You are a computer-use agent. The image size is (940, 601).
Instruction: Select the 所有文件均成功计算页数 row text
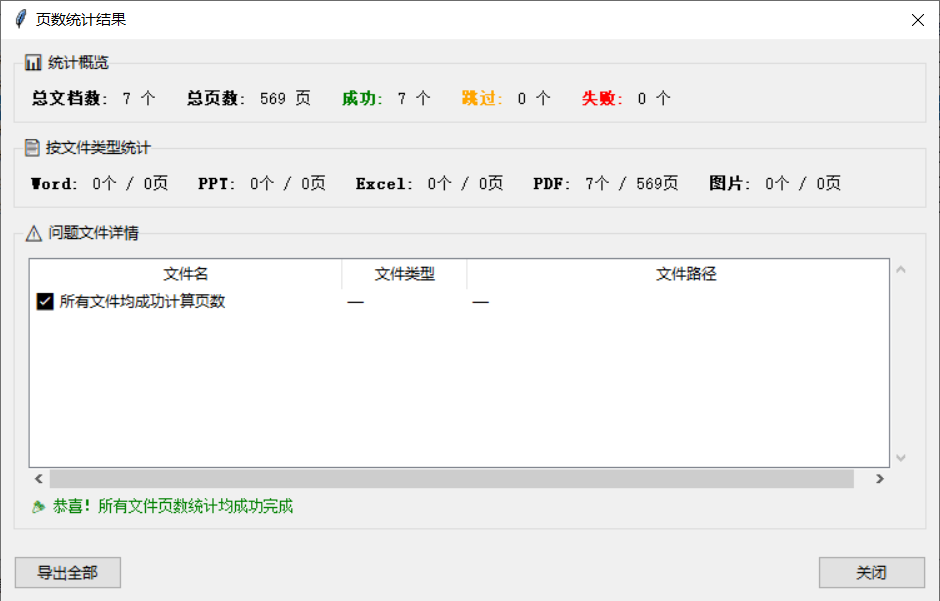pos(142,301)
